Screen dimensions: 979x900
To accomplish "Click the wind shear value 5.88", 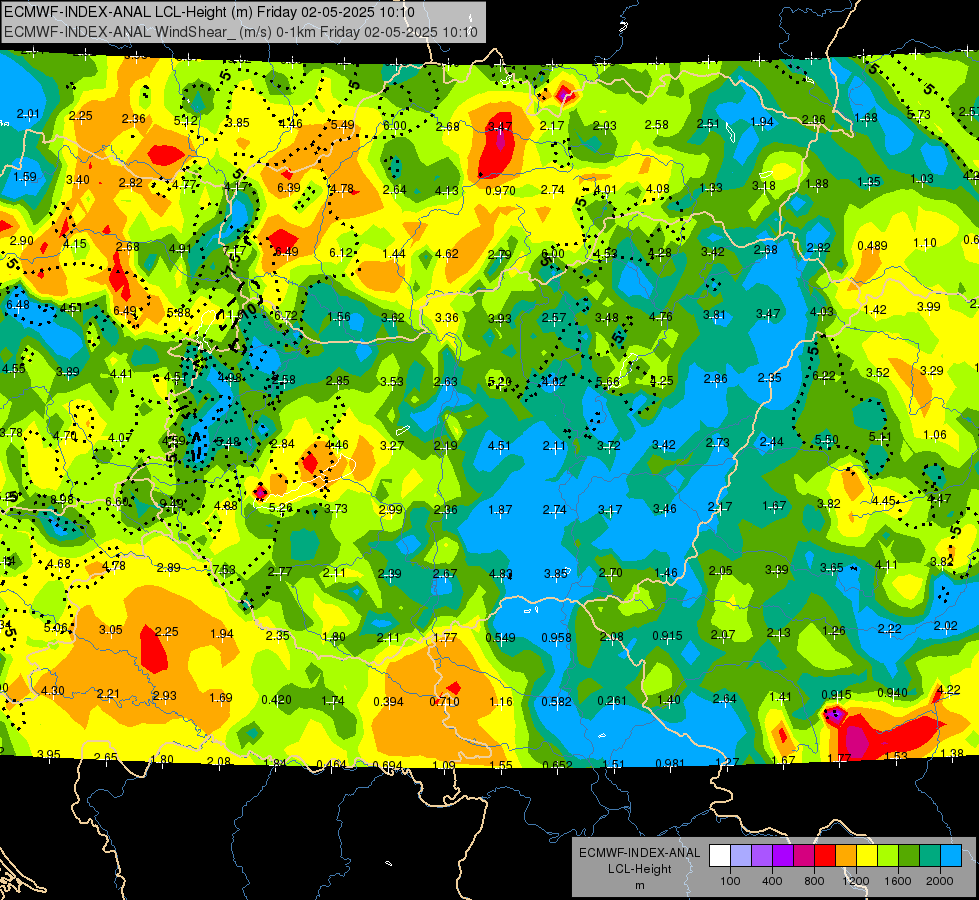I will pyautogui.click(x=179, y=312).
